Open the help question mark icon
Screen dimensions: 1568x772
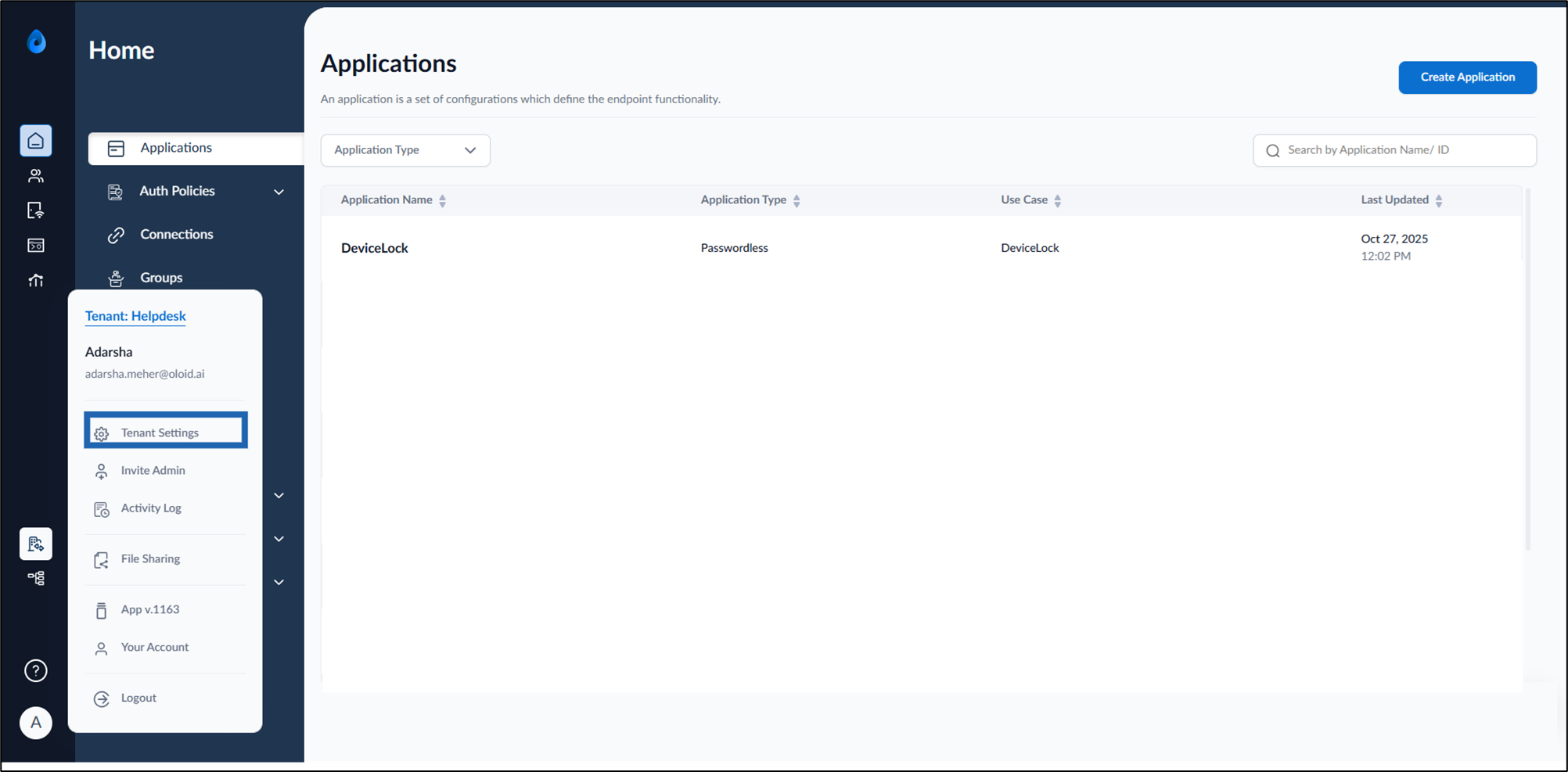[36, 670]
